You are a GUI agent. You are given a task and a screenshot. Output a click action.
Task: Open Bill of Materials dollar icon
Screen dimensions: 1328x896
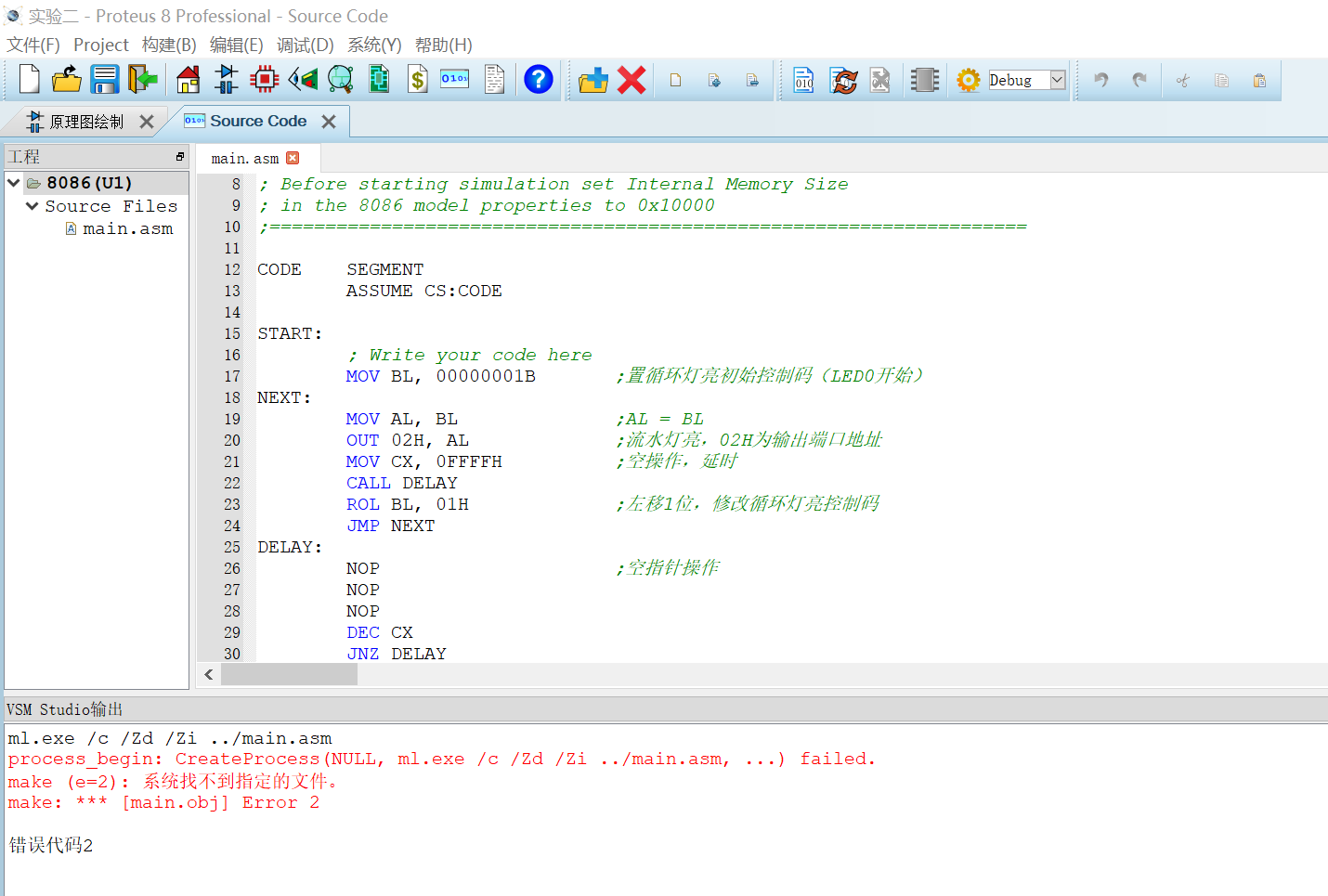click(x=418, y=80)
